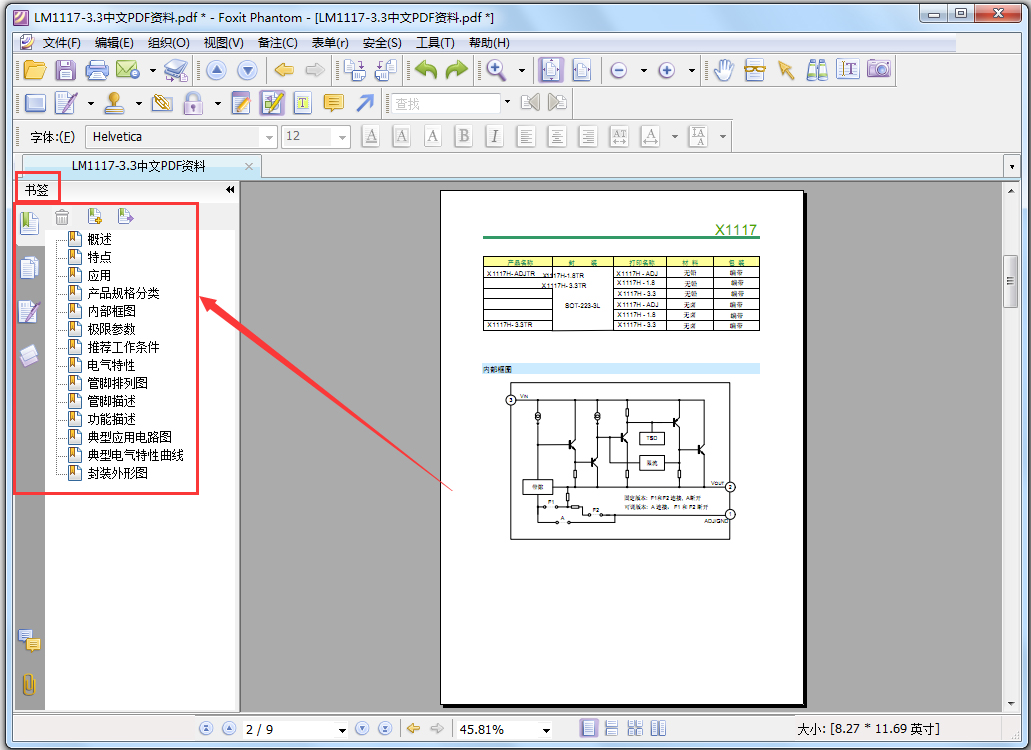Screen dimensions: 1031x750
Task: Undo the last action with green arrow
Action: coord(426,69)
